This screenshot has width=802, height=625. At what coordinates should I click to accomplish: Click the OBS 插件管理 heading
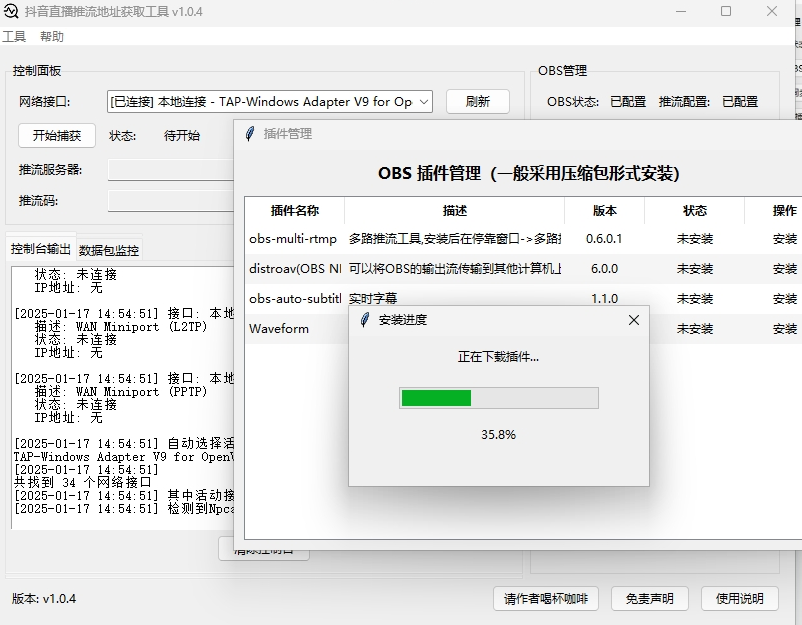[x=528, y=173]
